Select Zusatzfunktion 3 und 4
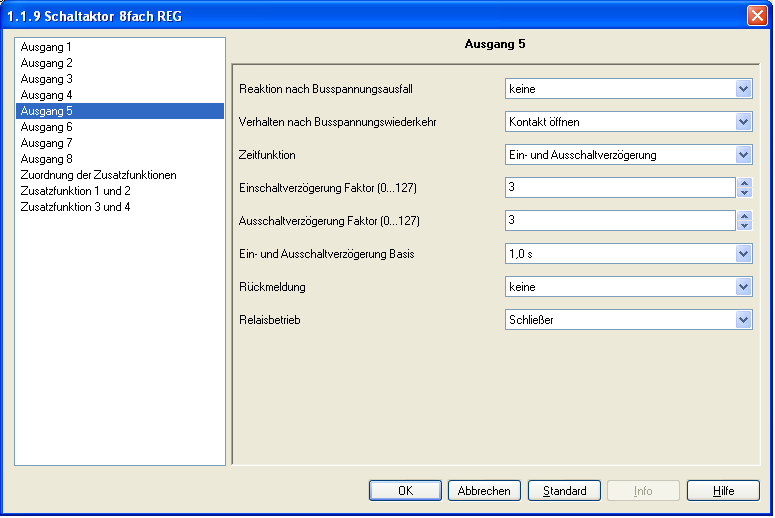Image resolution: width=775 pixels, height=518 pixels. pyautogui.click(x=75, y=207)
